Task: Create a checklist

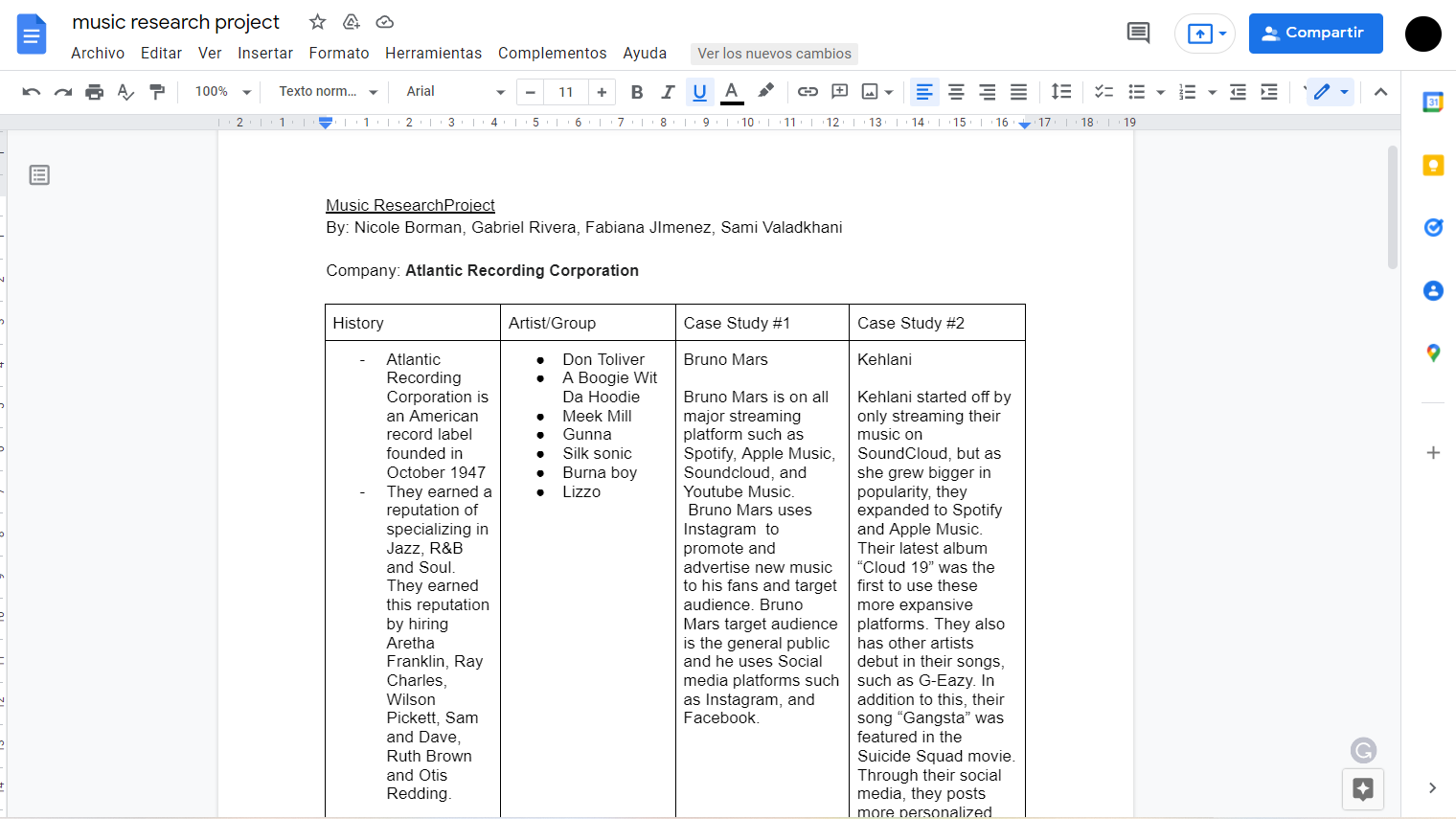Action: click(x=1104, y=92)
